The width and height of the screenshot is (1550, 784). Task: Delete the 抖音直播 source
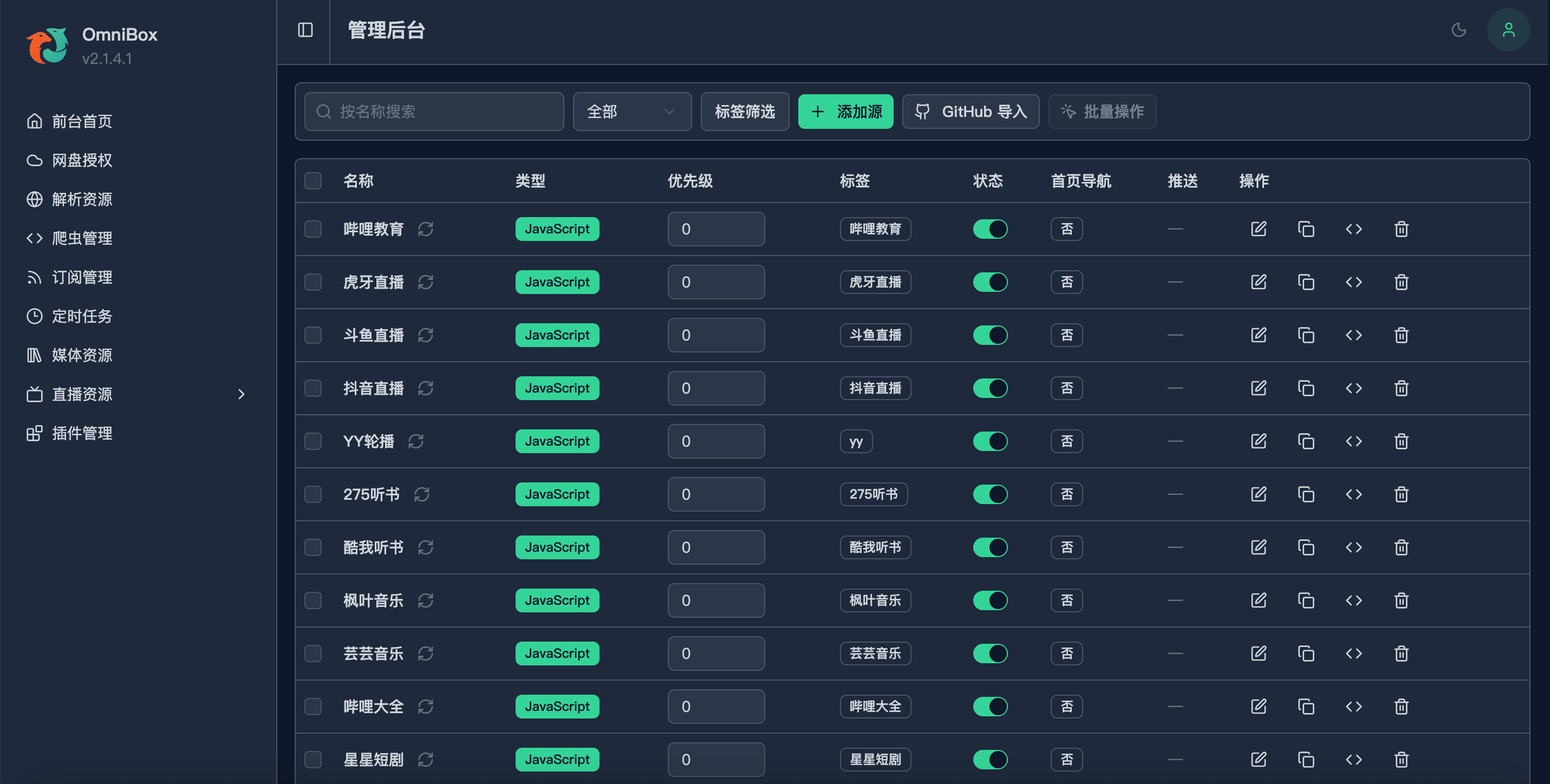[1401, 388]
